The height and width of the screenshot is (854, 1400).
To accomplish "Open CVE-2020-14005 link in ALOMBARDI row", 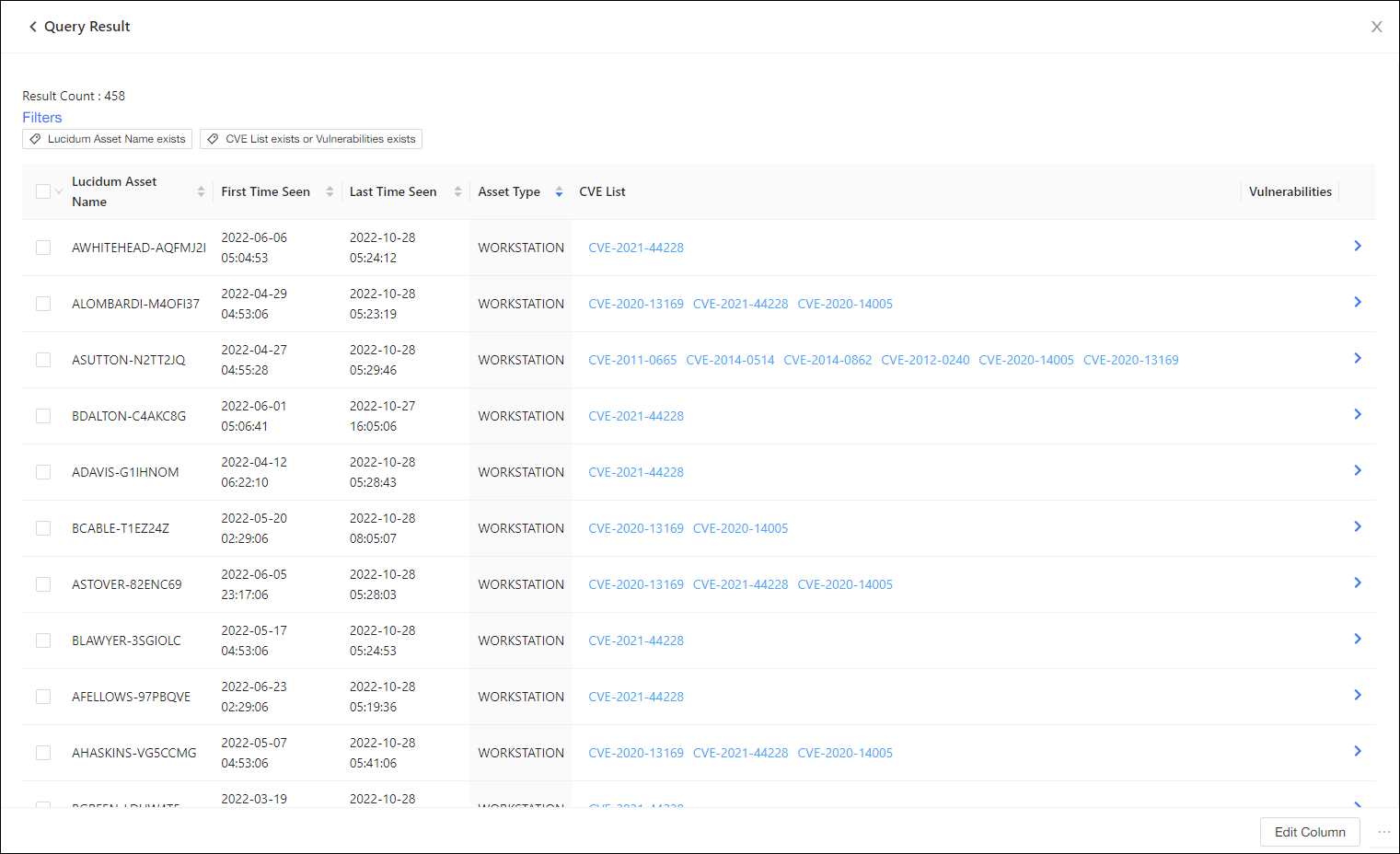I will coord(845,304).
